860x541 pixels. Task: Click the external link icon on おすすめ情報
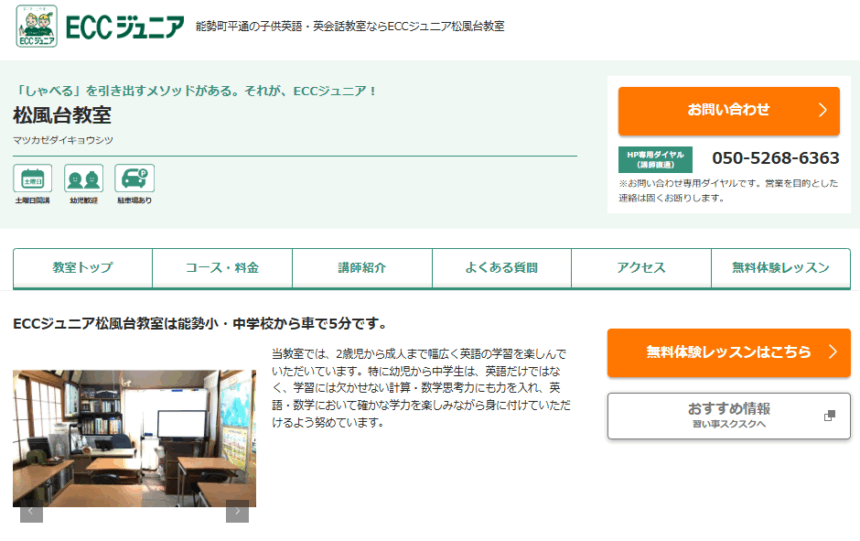[829, 416]
